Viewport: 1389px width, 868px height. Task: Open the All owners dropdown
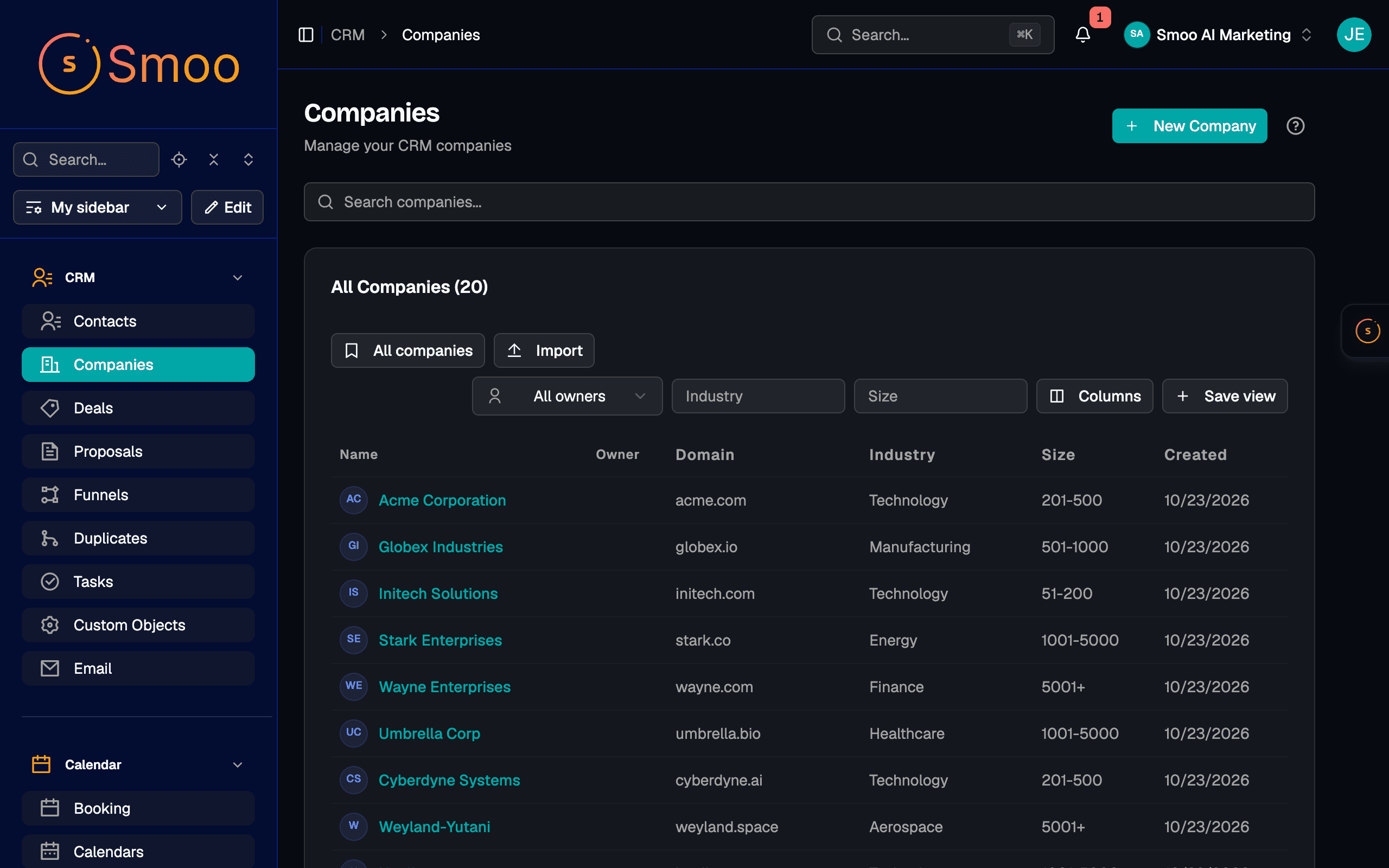[x=567, y=396]
